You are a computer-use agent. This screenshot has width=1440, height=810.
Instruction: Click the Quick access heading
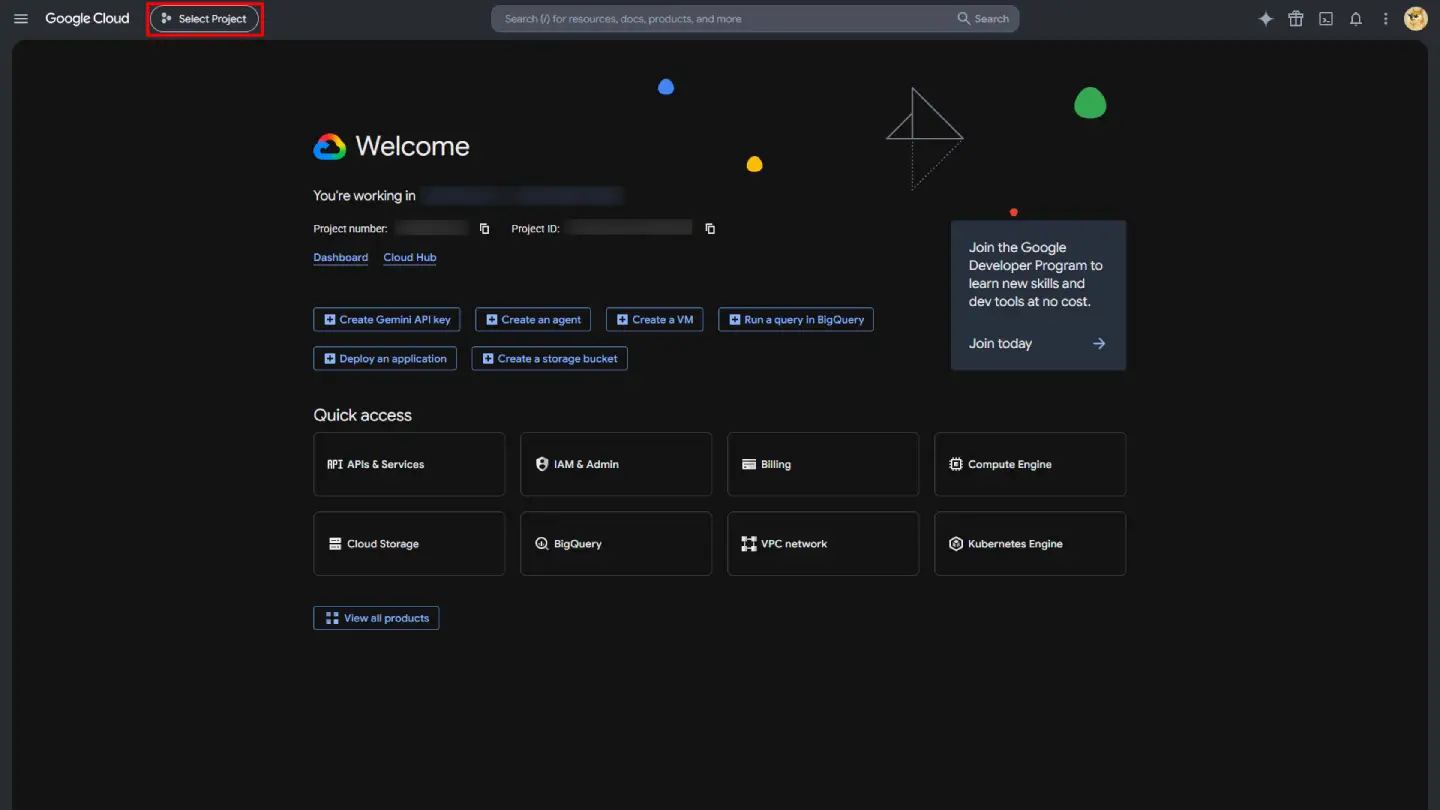362,415
